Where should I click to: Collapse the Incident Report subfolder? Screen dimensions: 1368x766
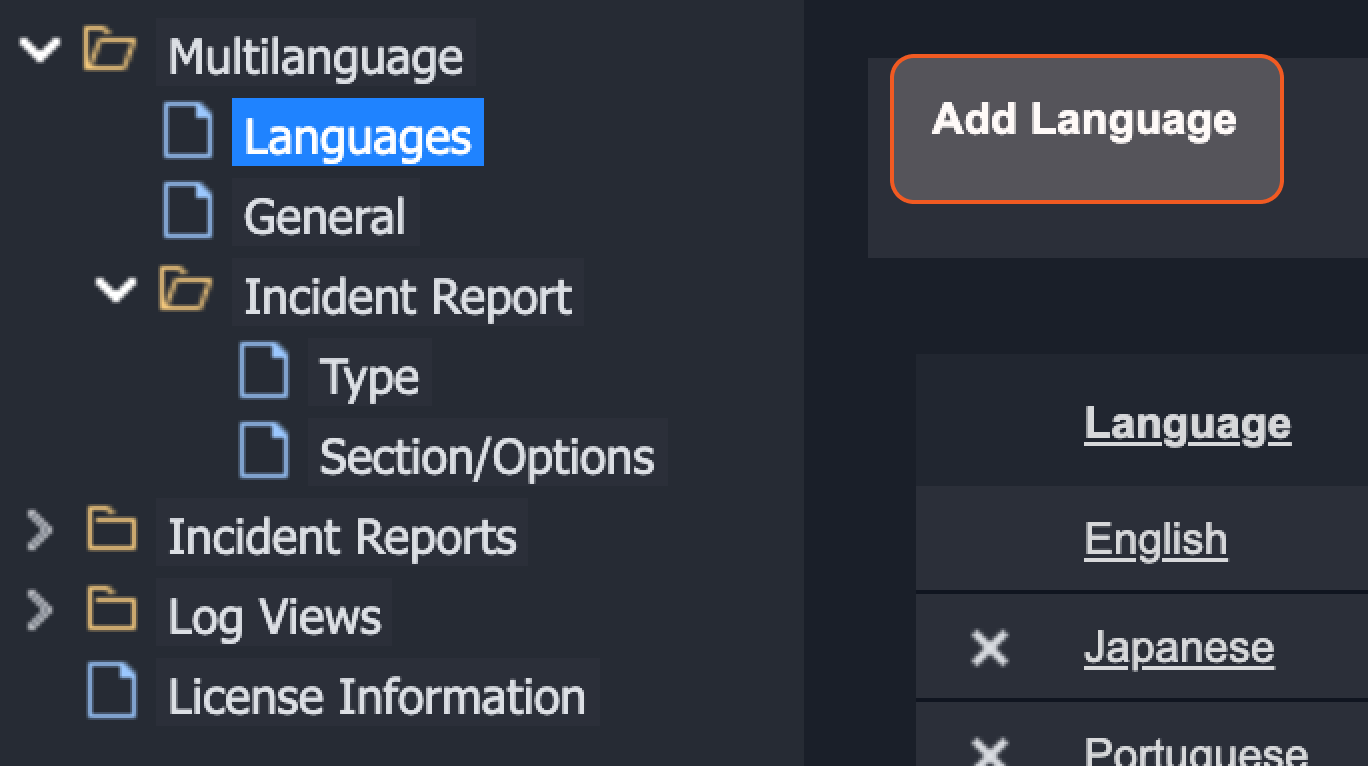coord(116,291)
